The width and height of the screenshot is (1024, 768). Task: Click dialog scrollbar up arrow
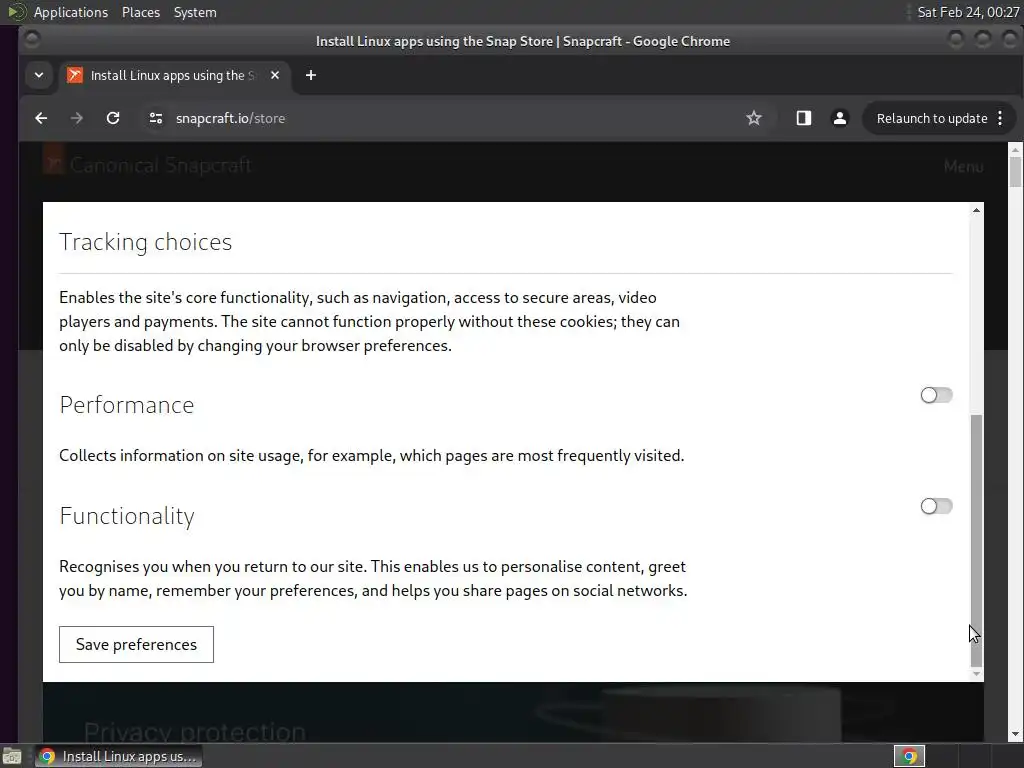point(976,210)
